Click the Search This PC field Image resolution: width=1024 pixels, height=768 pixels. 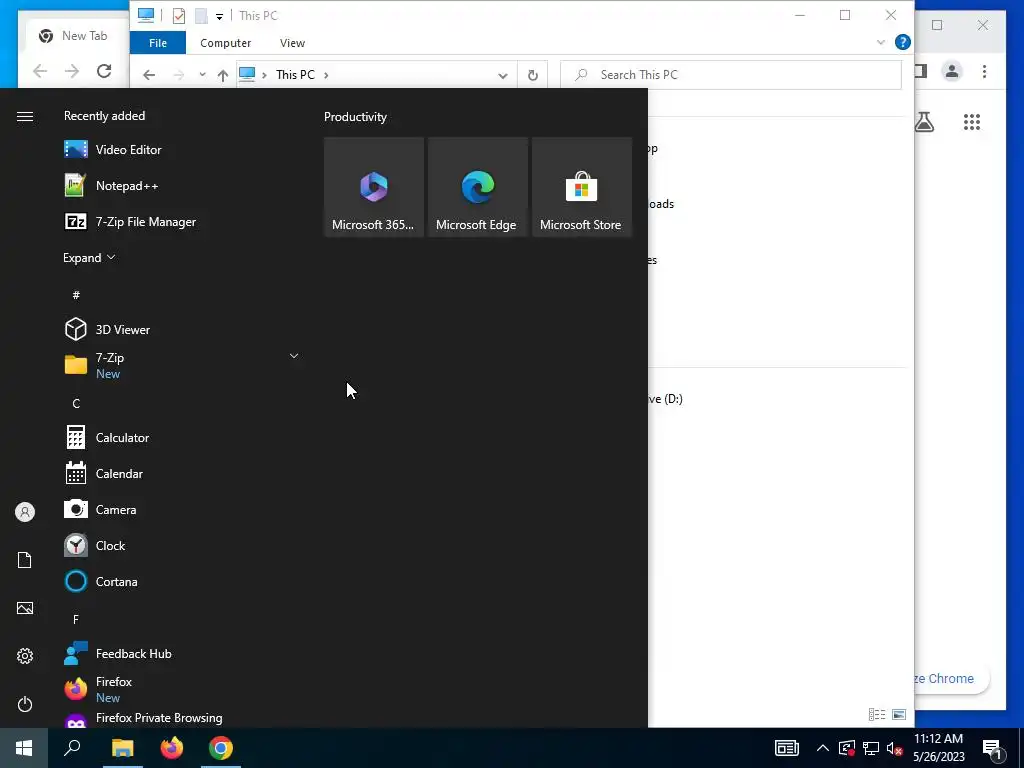pyautogui.click(x=731, y=75)
